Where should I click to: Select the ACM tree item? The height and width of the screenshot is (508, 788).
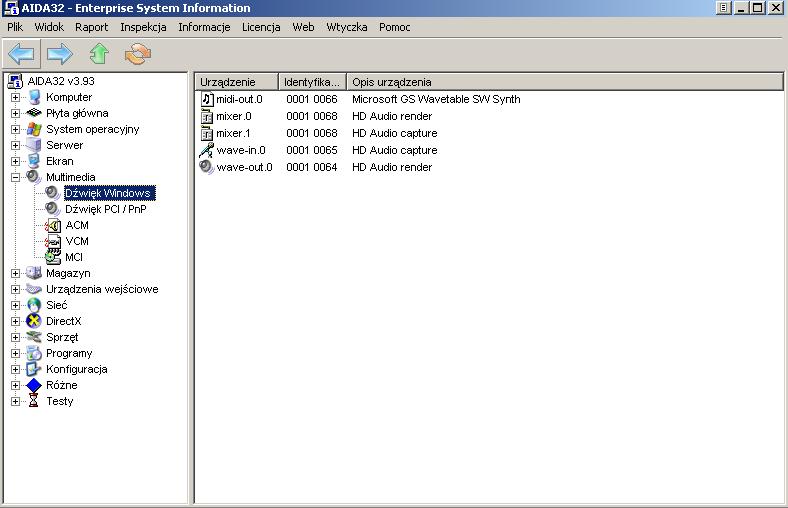(77, 225)
